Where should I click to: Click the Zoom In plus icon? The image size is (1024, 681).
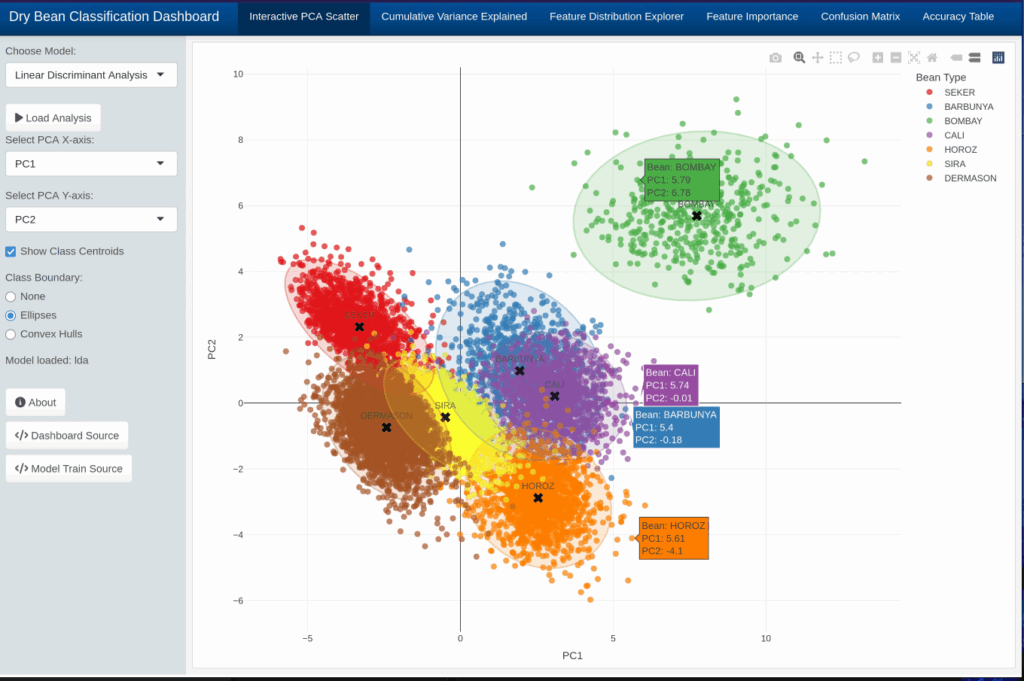pos(877,58)
